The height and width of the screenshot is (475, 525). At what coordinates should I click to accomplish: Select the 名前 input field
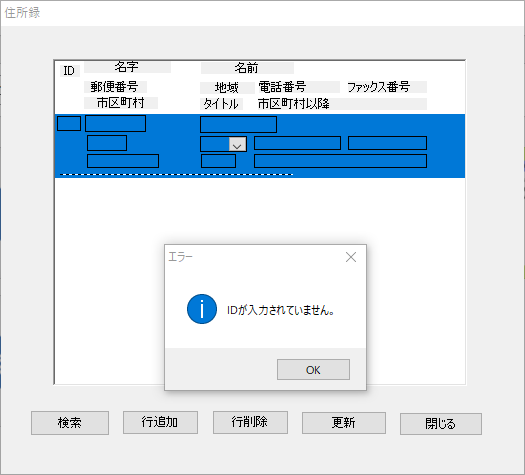(x=238, y=125)
